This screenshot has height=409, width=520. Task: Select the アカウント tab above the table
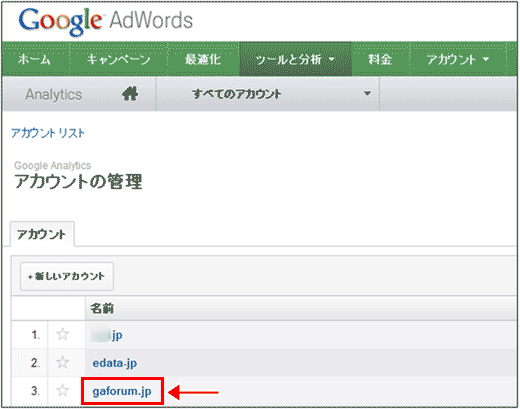pos(42,234)
